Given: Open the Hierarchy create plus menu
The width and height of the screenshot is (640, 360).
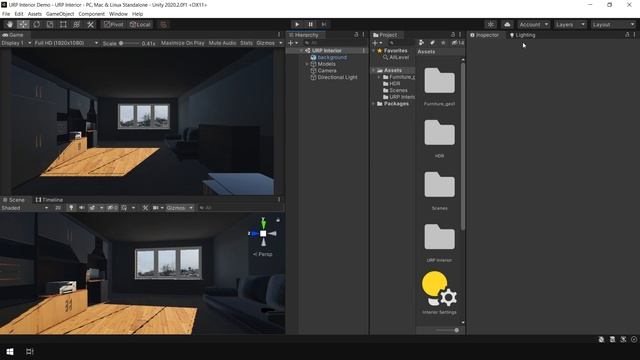Looking at the screenshot, I should coord(293,43).
